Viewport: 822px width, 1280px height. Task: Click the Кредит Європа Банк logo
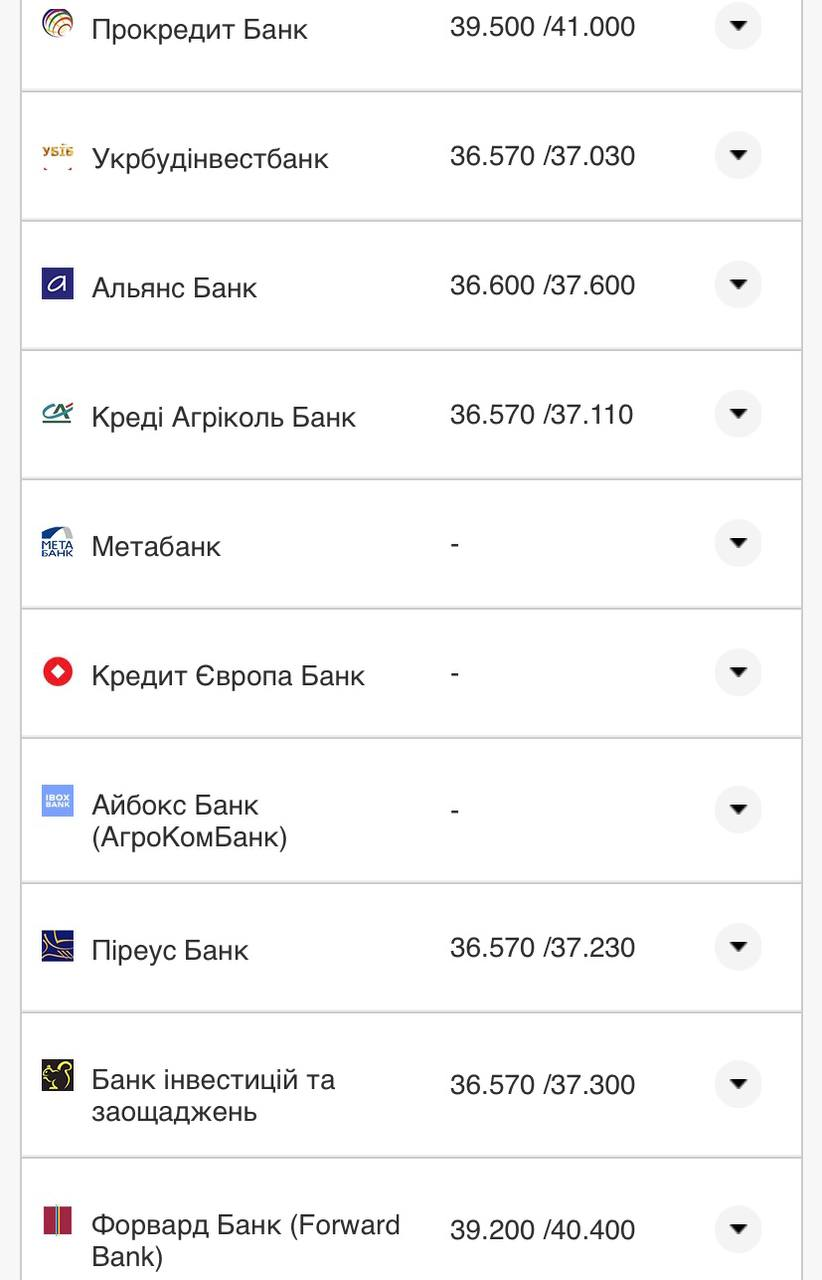coord(57,671)
